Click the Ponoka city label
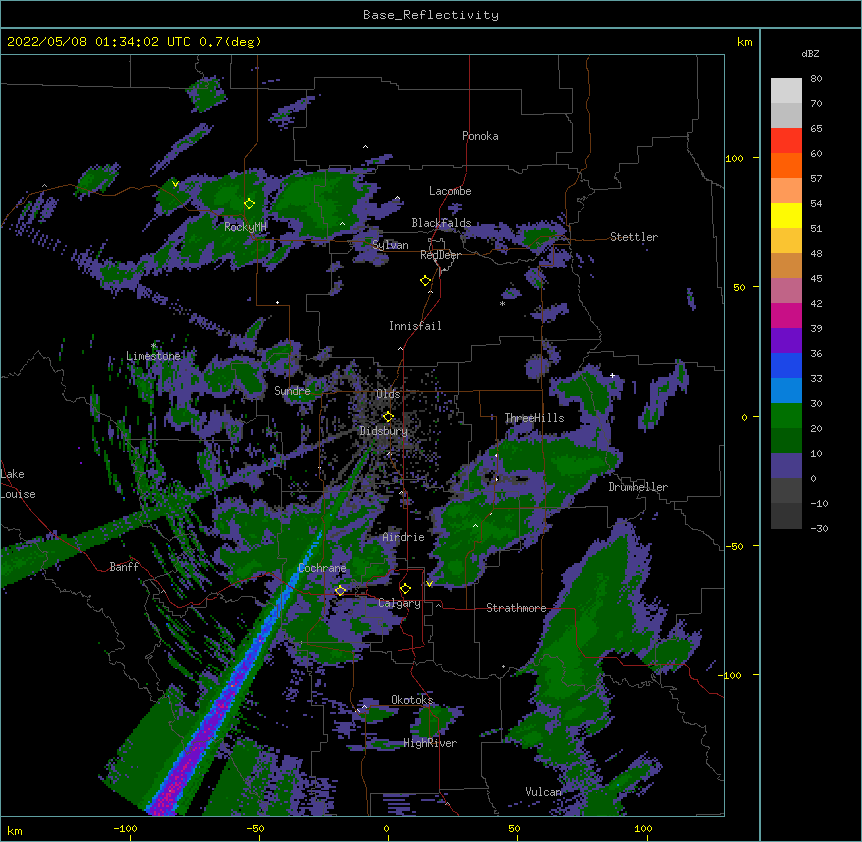This screenshot has height=842, width=862. pyautogui.click(x=480, y=136)
